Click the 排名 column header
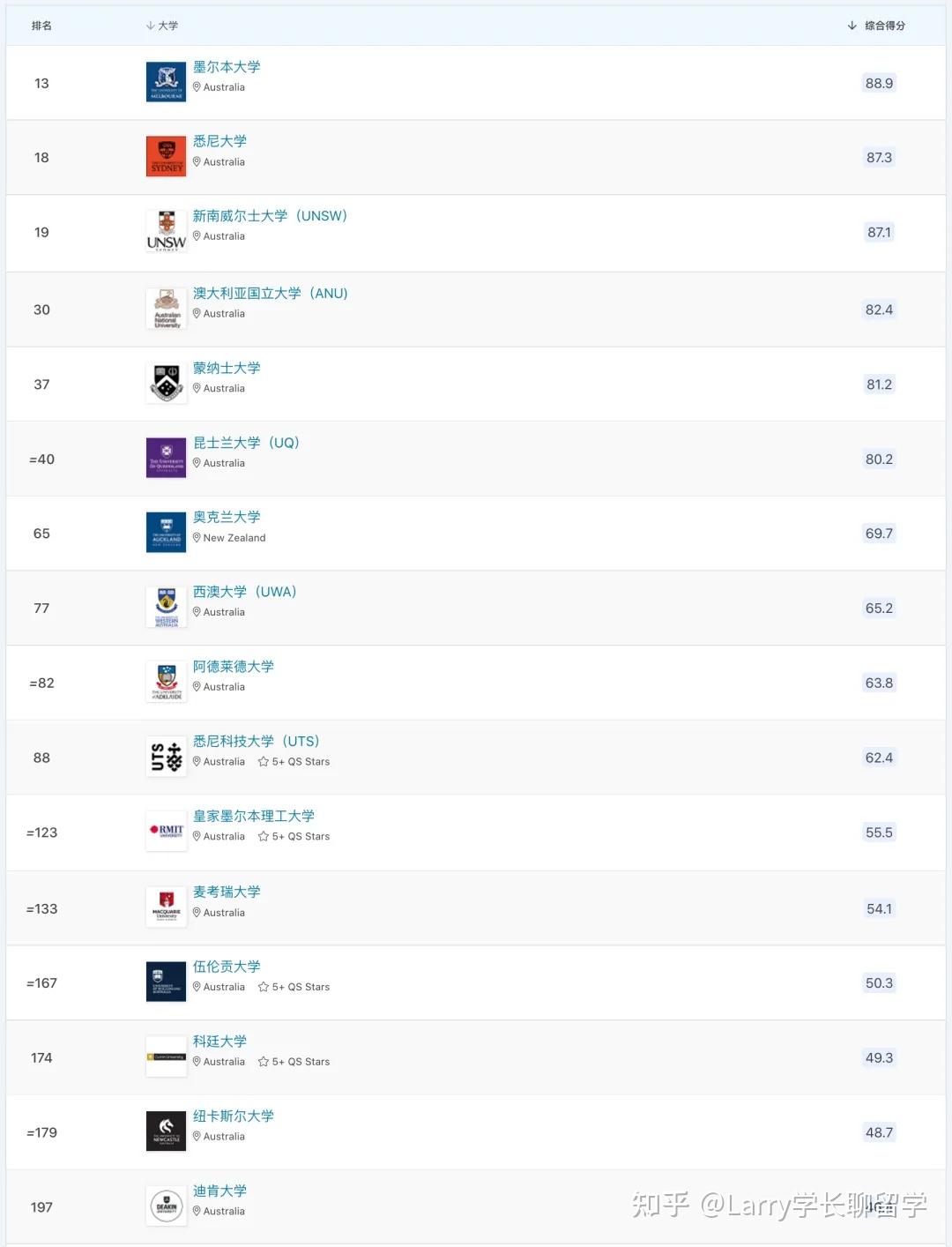 [41, 26]
